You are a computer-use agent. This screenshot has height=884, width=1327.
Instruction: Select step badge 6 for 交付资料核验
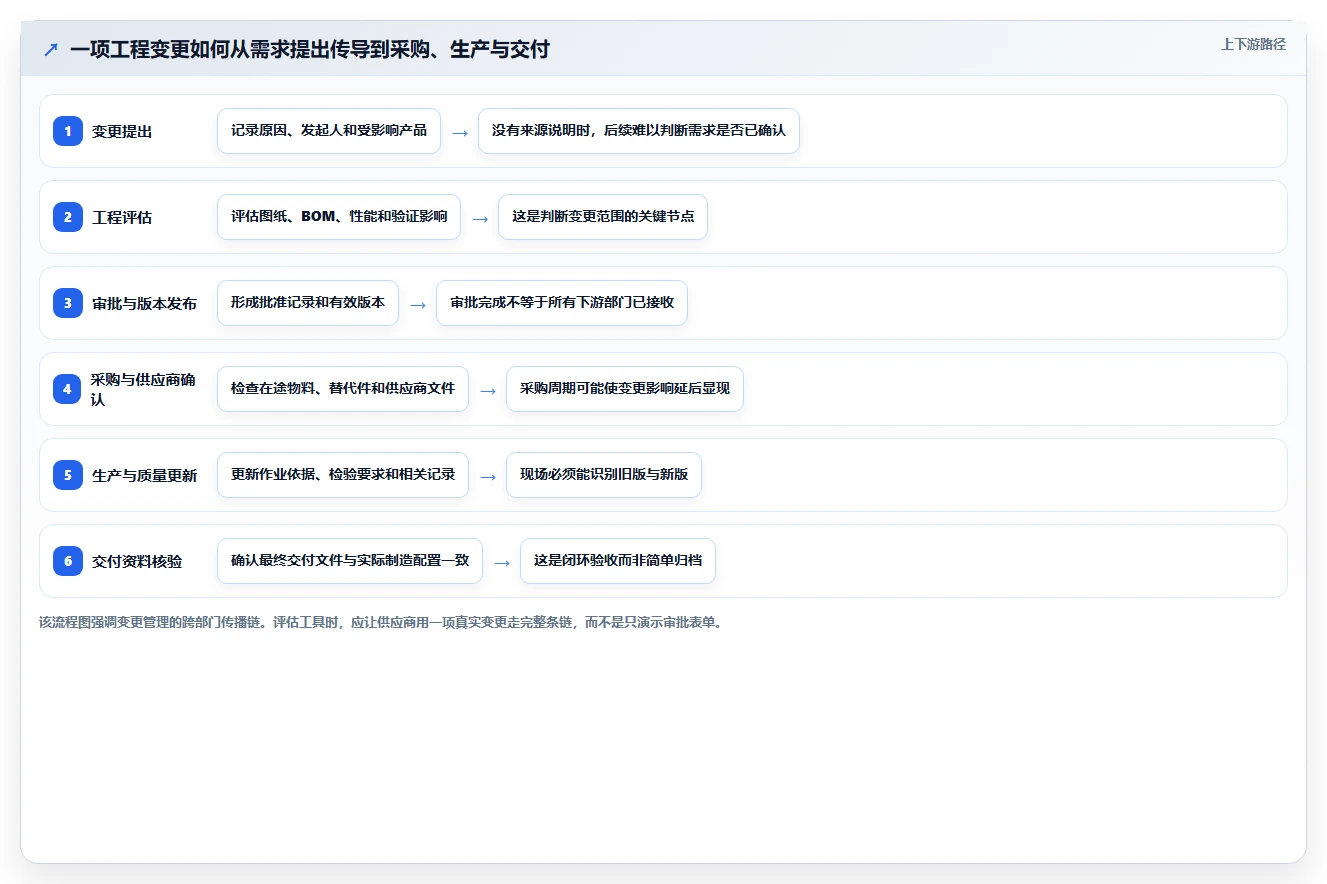coord(68,561)
